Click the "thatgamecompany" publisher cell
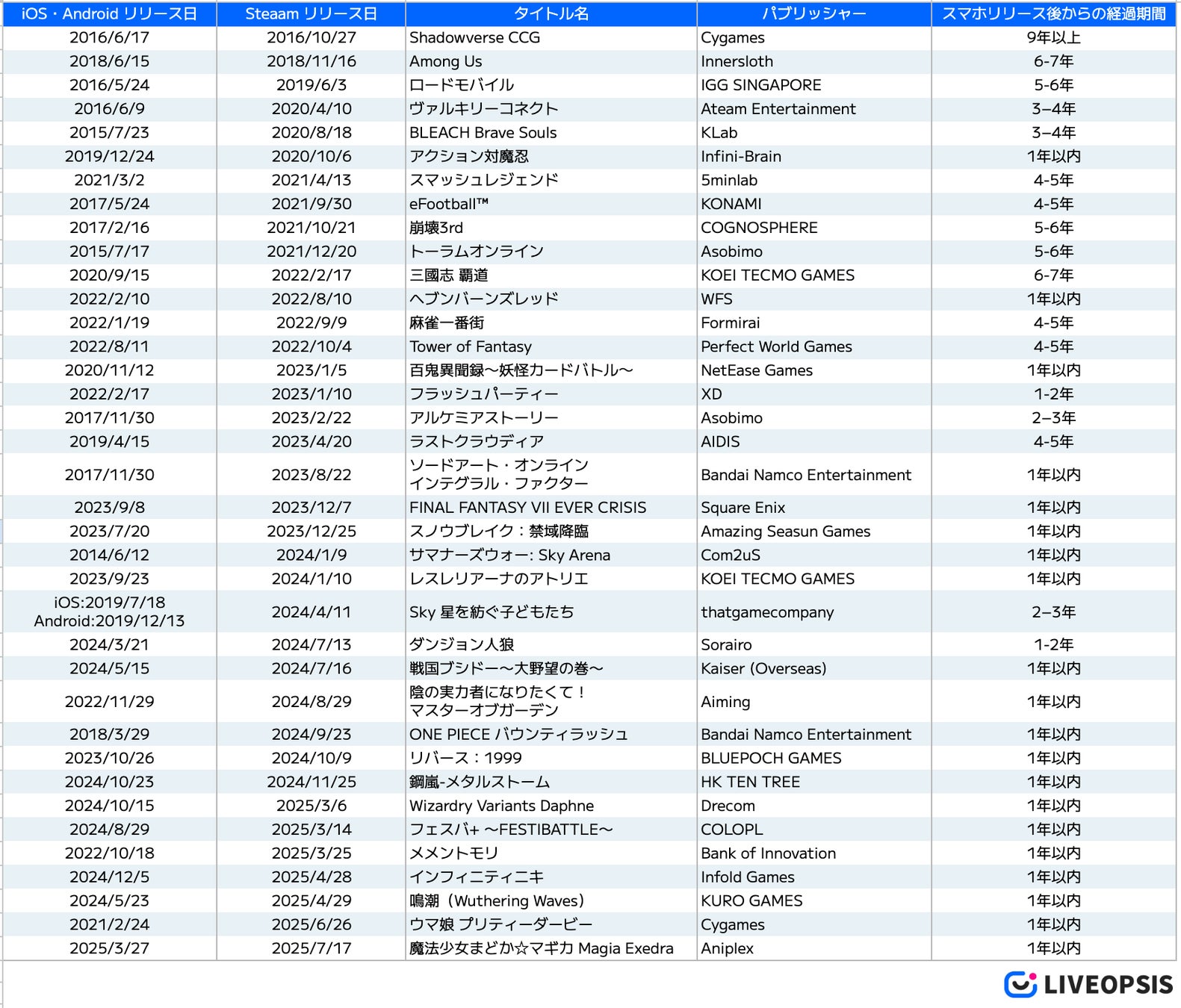The width and height of the screenshot is (1181, 1008). pos(814,612)
